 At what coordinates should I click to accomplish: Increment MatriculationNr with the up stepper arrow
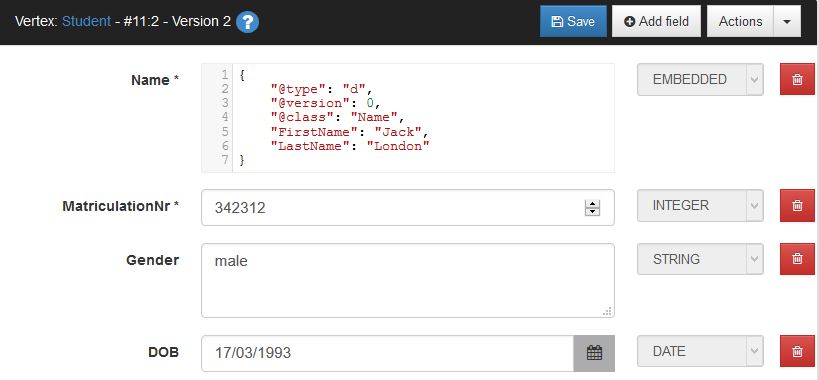pyautogui.click(x=592, y=204)
